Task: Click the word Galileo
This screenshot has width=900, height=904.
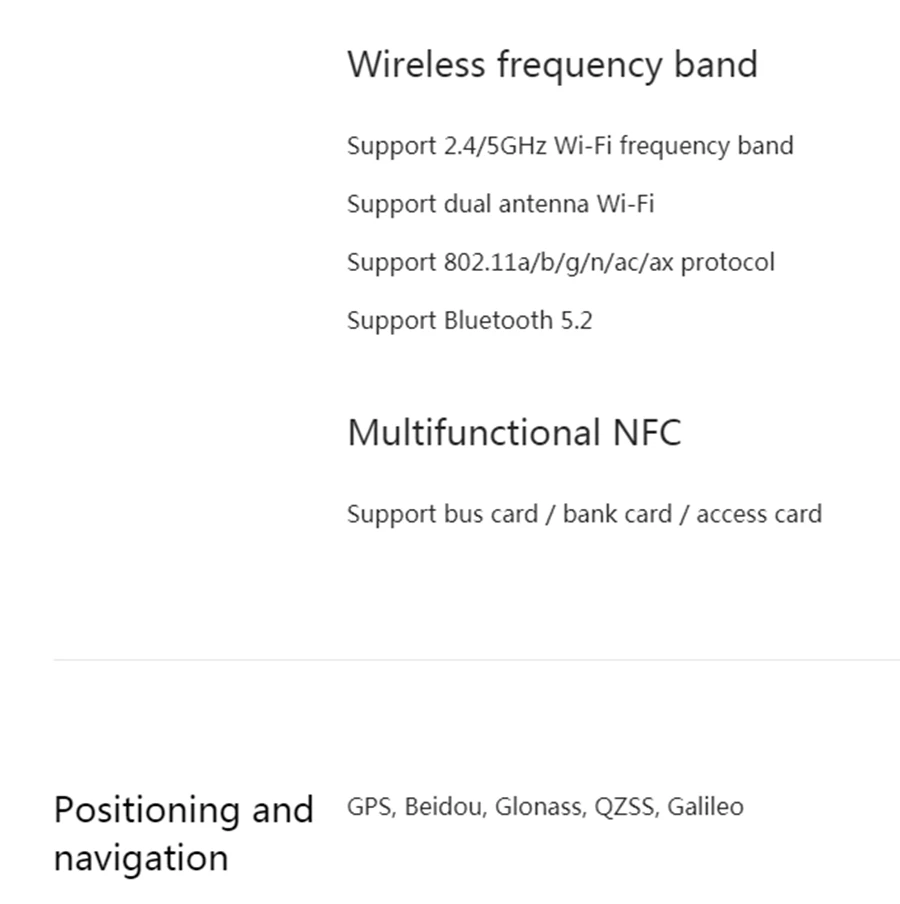Action: [705, 807]
